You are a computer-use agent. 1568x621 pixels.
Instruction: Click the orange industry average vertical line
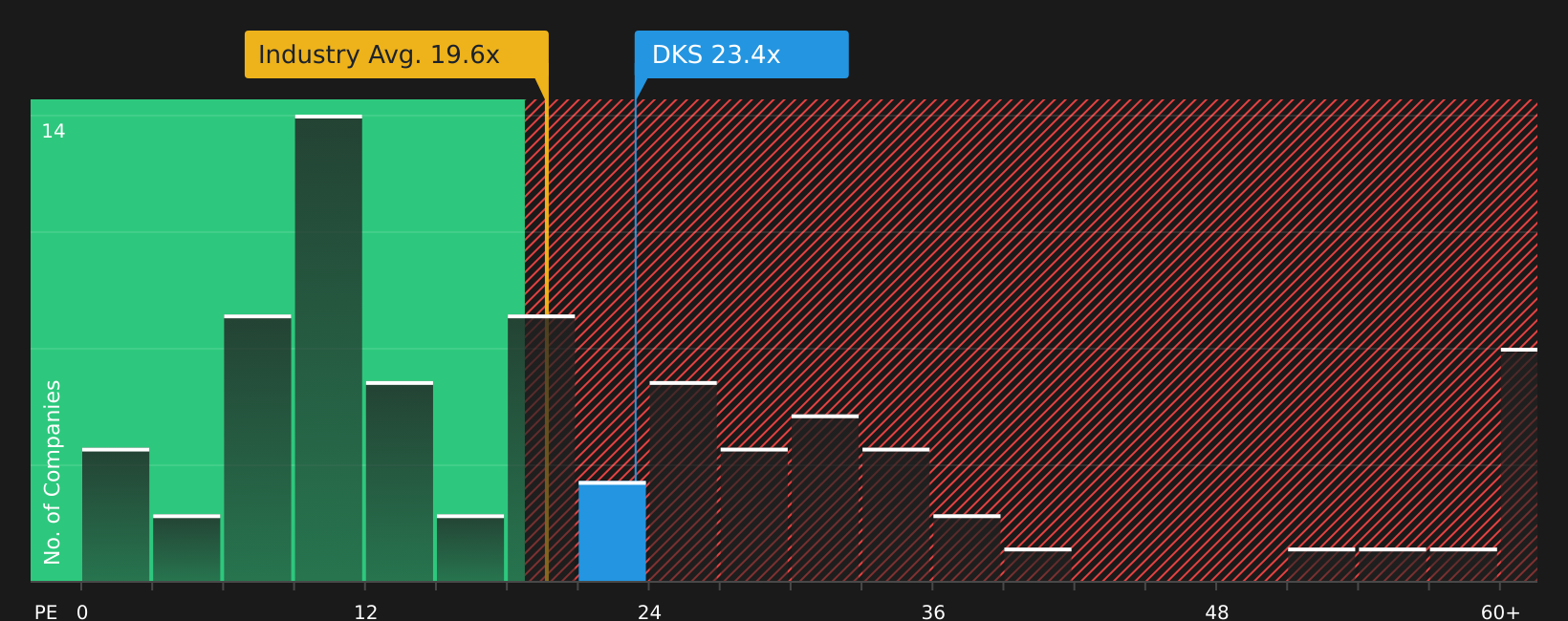pyautogui.click(x=546, y=340)
